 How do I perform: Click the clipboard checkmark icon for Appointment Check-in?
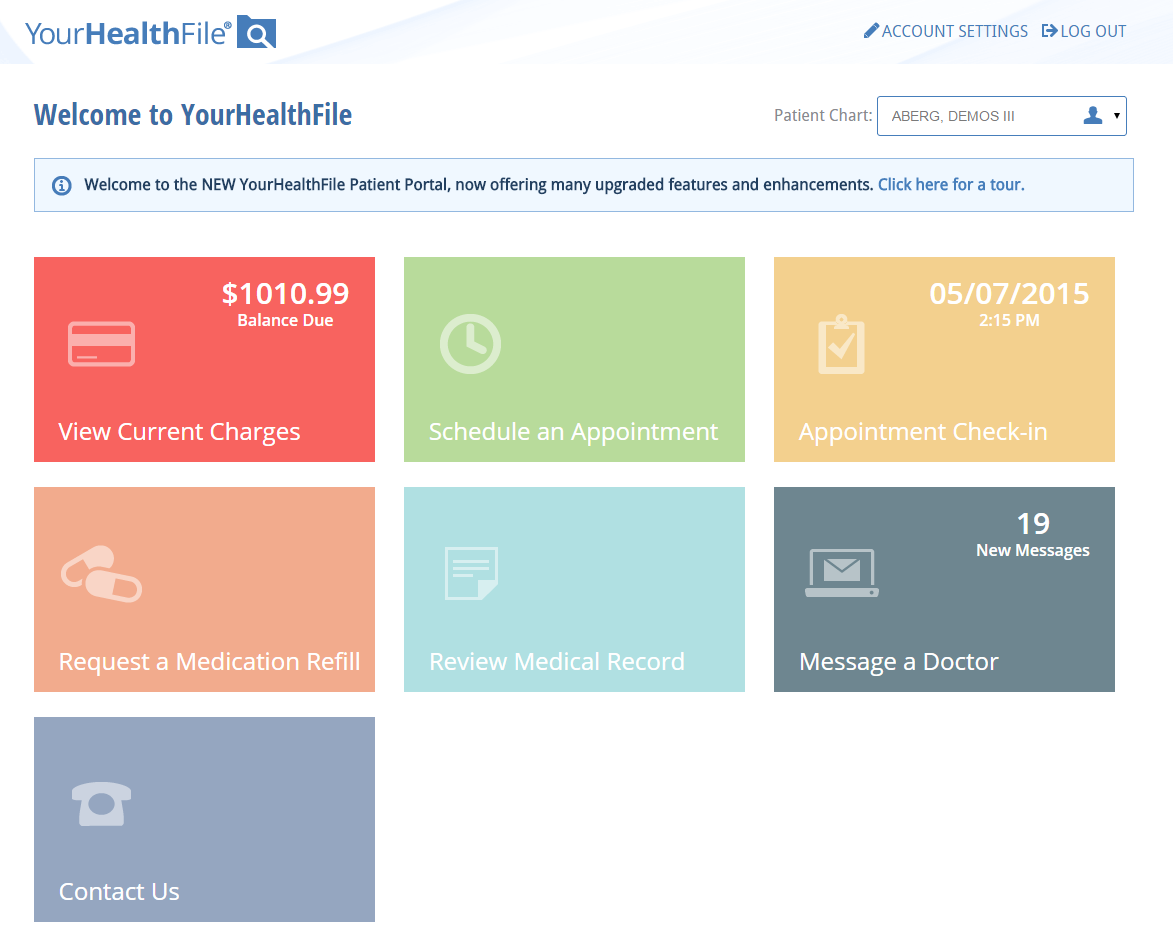(x=841, y=344)
